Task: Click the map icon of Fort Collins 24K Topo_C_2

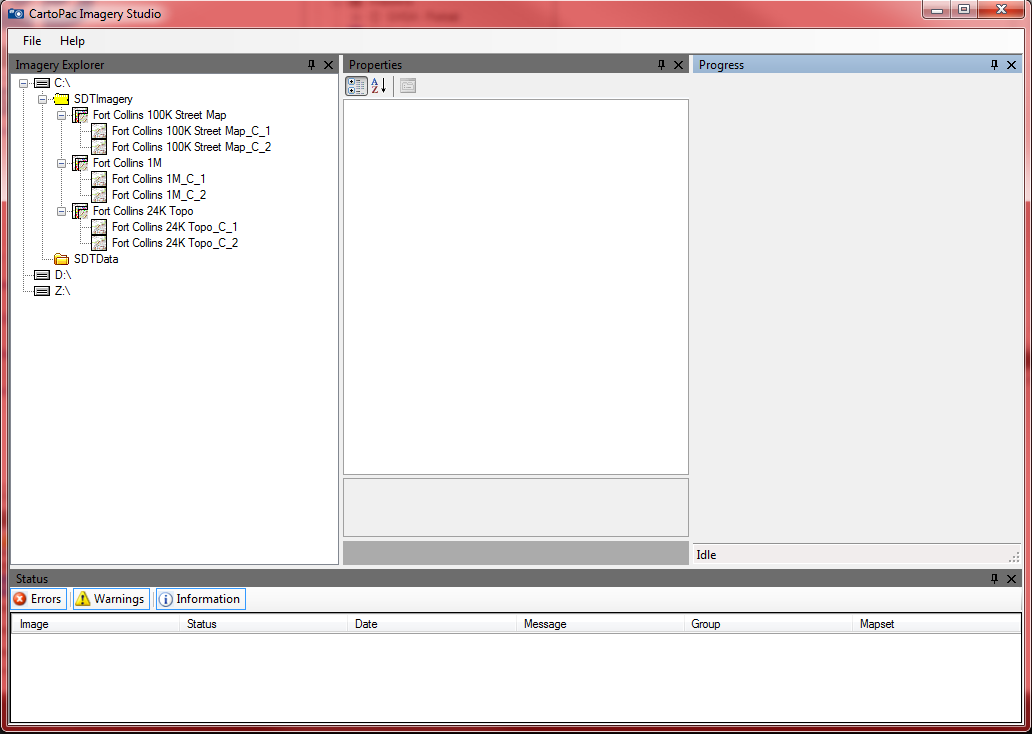Action: click(99, 243)
